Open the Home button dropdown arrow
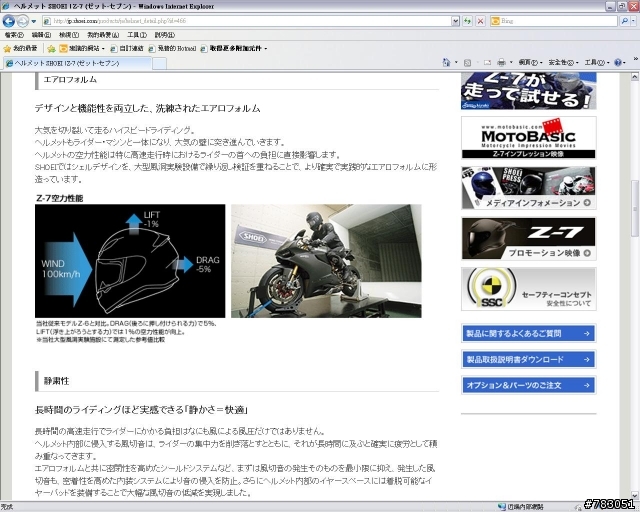Viewport: 640px width, 512px height. point(456,62)
